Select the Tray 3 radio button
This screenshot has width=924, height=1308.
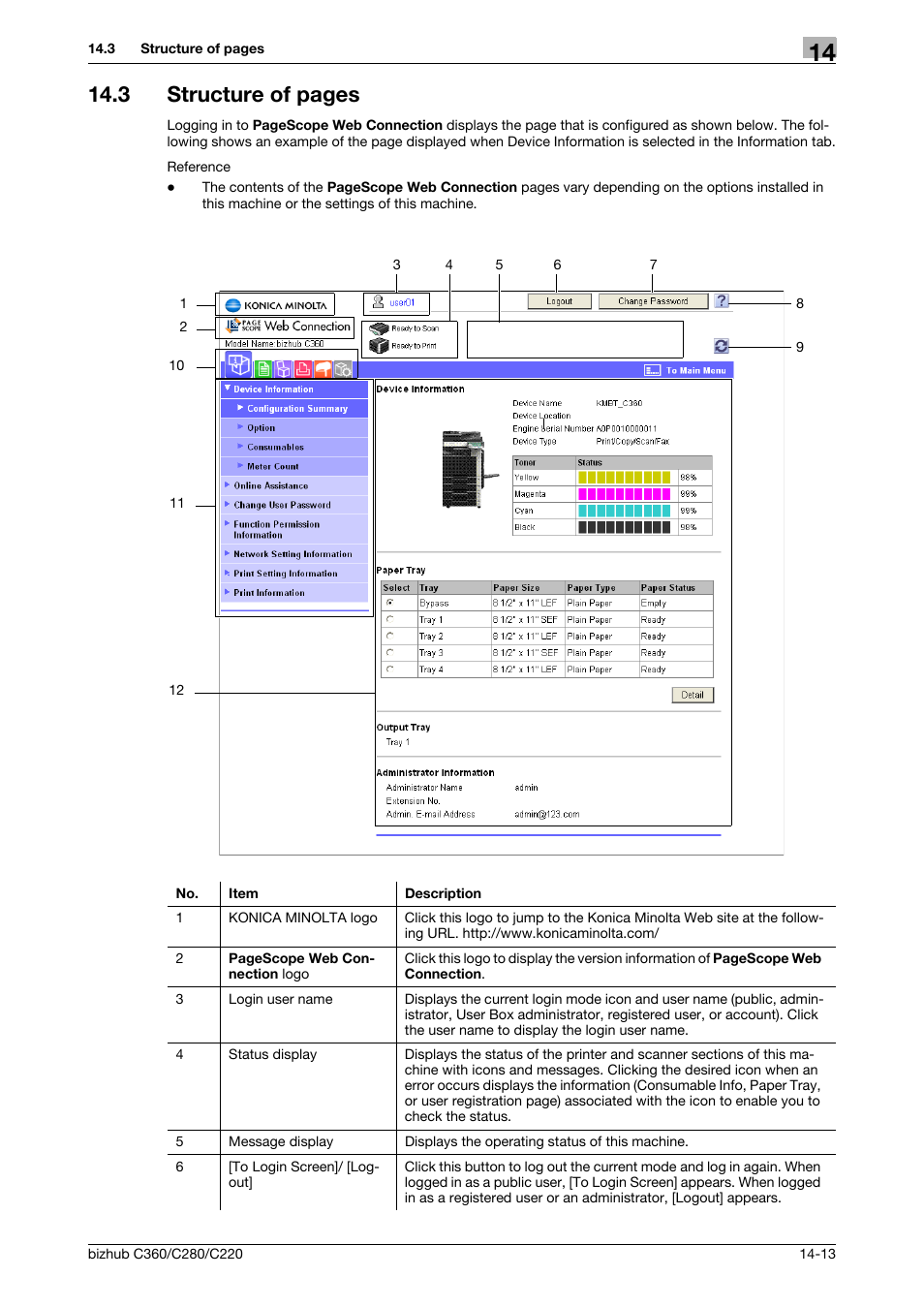390,652
